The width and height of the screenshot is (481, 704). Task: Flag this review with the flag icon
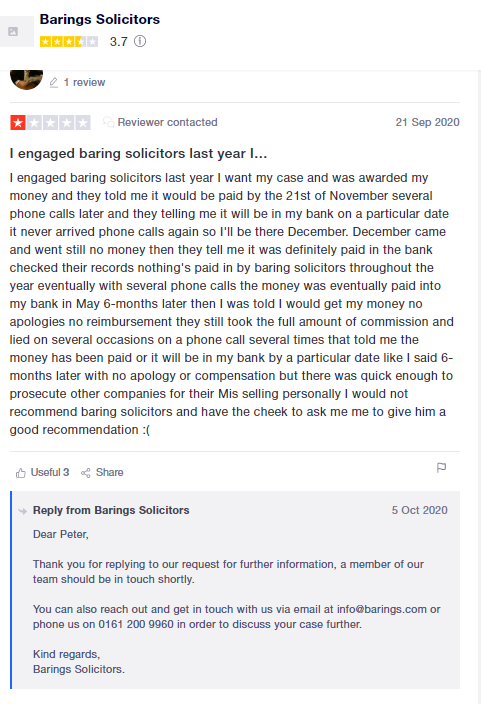441,468
